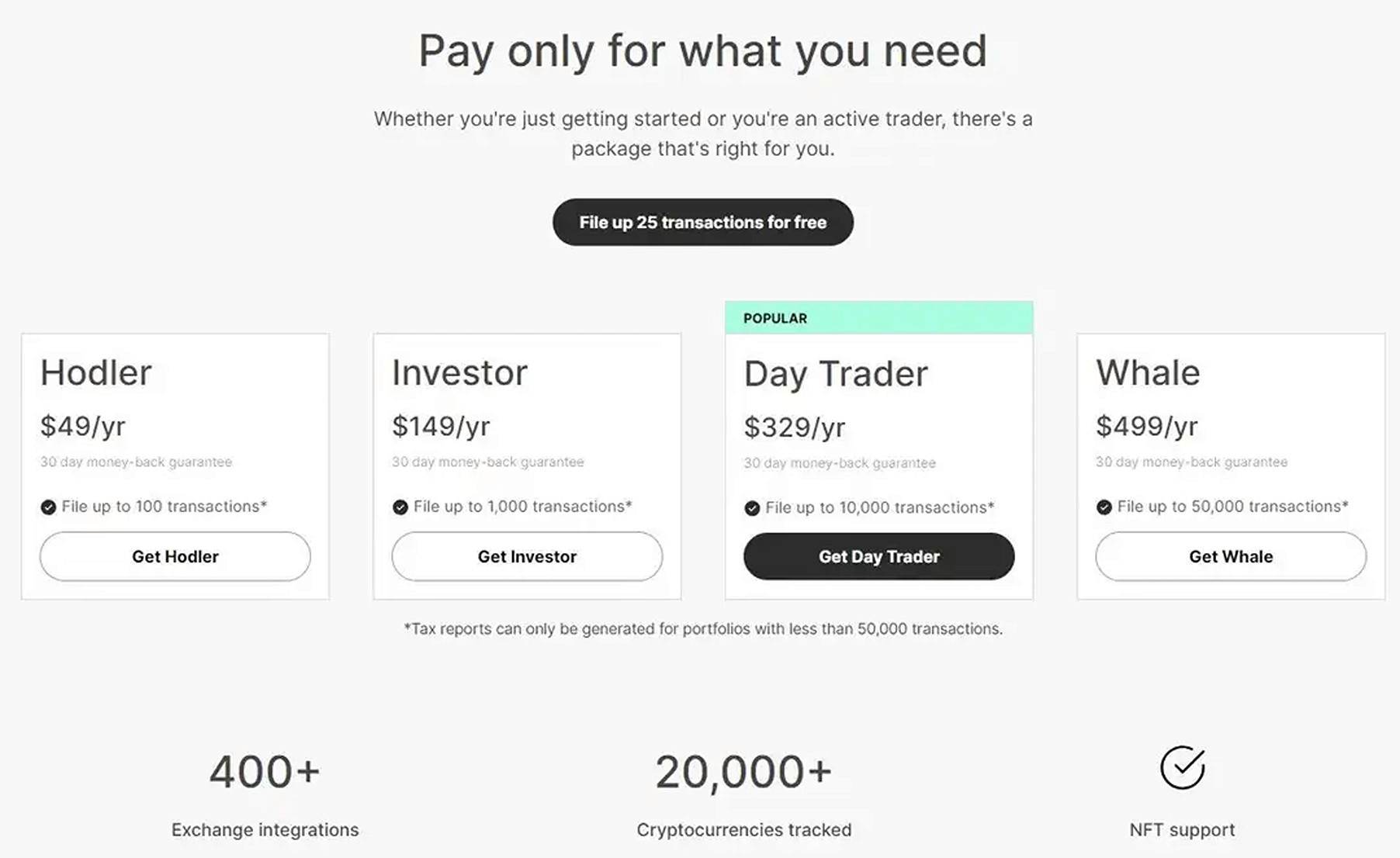Click Get Day Trader

point(878,556)
